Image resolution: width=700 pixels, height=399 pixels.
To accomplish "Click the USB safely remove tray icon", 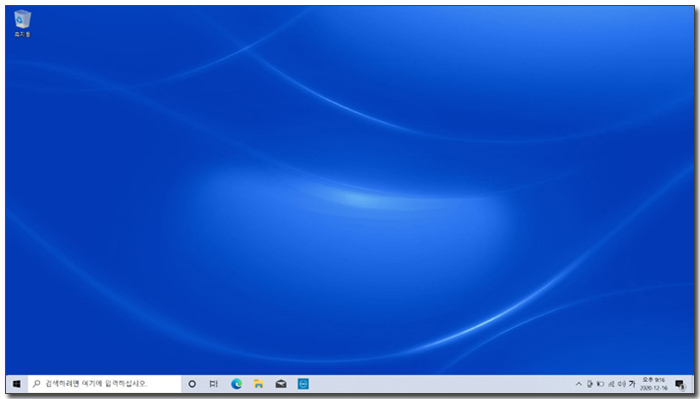I will [x=590, y=384].
